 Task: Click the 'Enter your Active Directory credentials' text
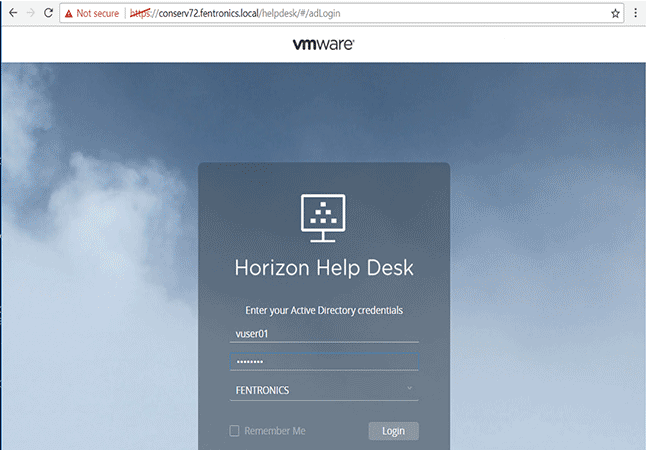point(324,310)
